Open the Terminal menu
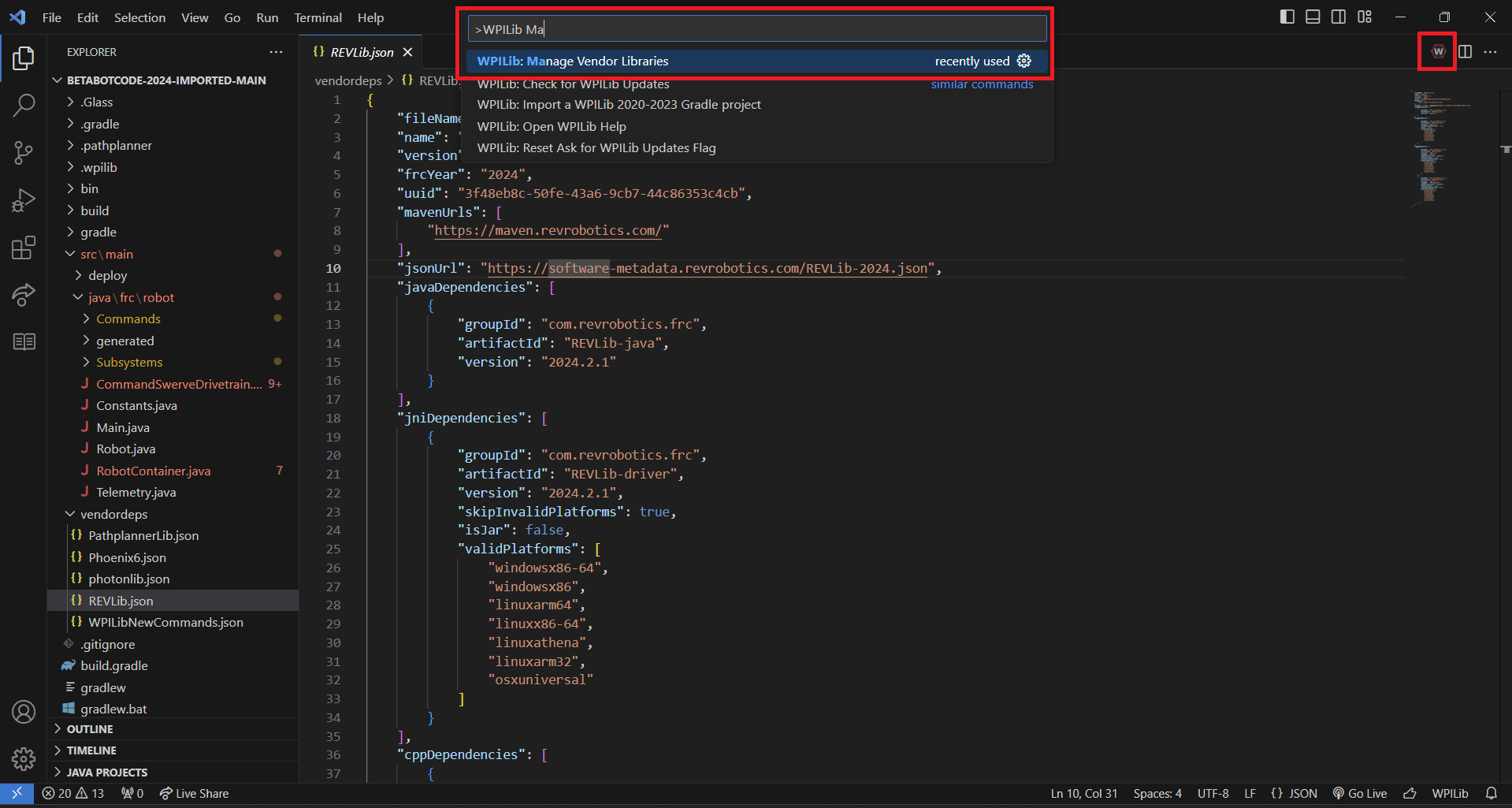The width and height of the screenshot is (1512, 808). click(x=318, y=17)
